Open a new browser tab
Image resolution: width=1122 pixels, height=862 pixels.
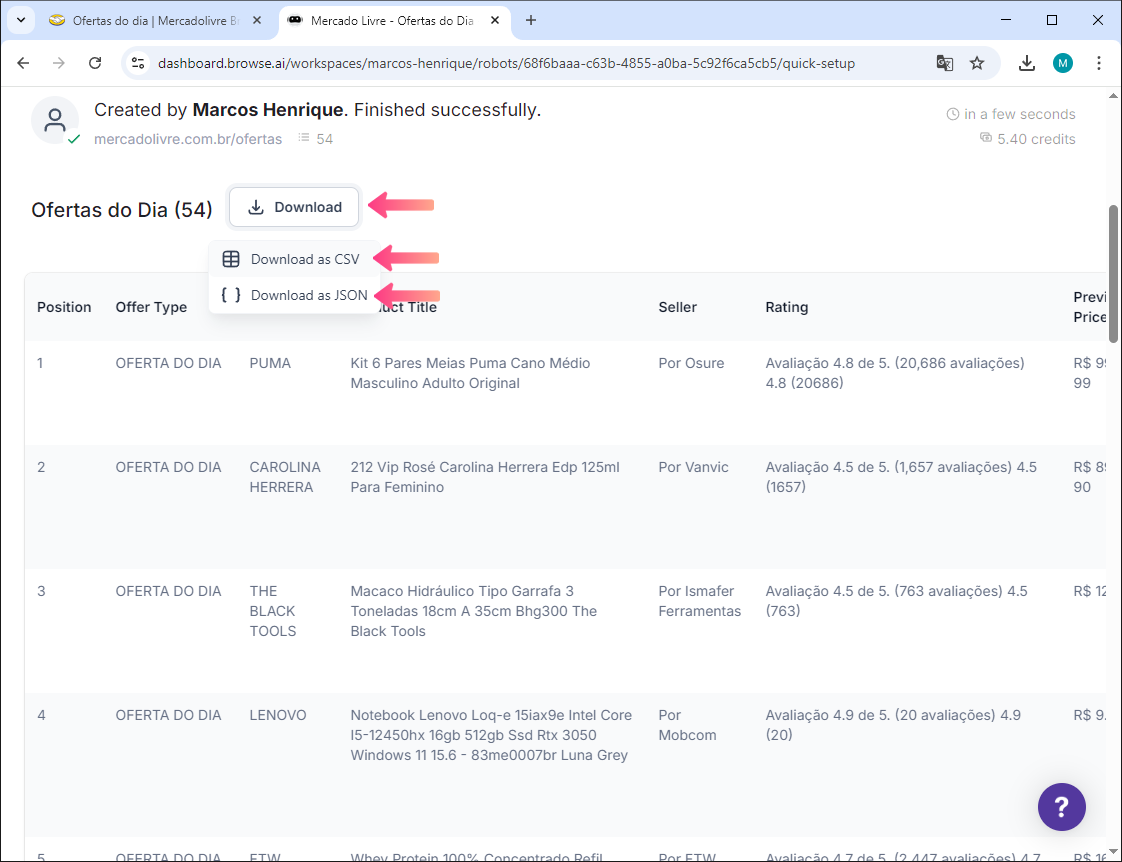531,21
